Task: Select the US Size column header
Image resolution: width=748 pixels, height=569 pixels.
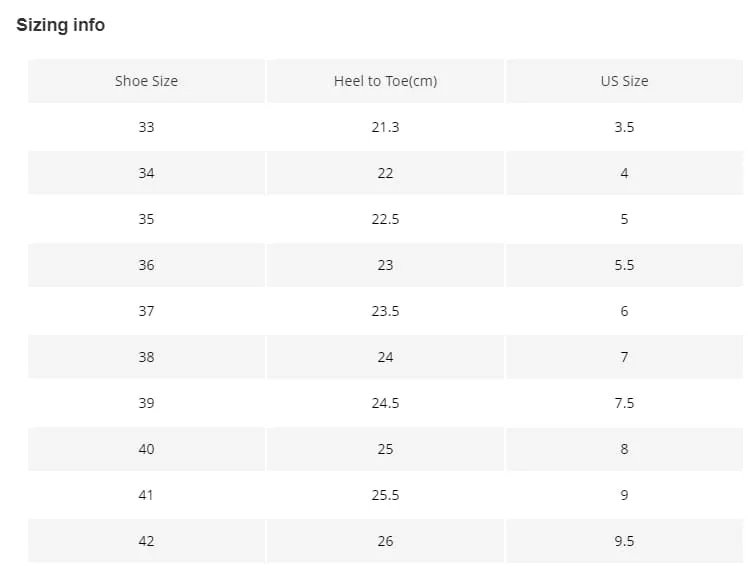Action: click(x=624, y=81)
